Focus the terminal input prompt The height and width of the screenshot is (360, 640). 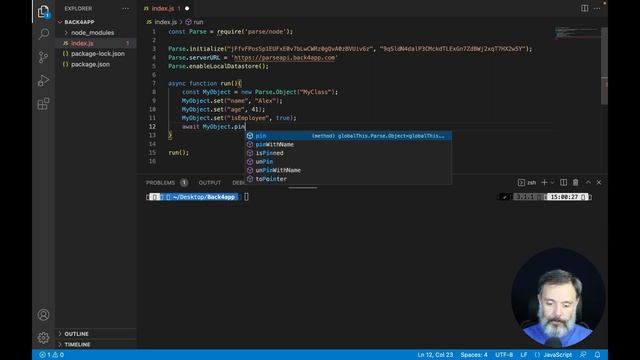pos(246,197)
